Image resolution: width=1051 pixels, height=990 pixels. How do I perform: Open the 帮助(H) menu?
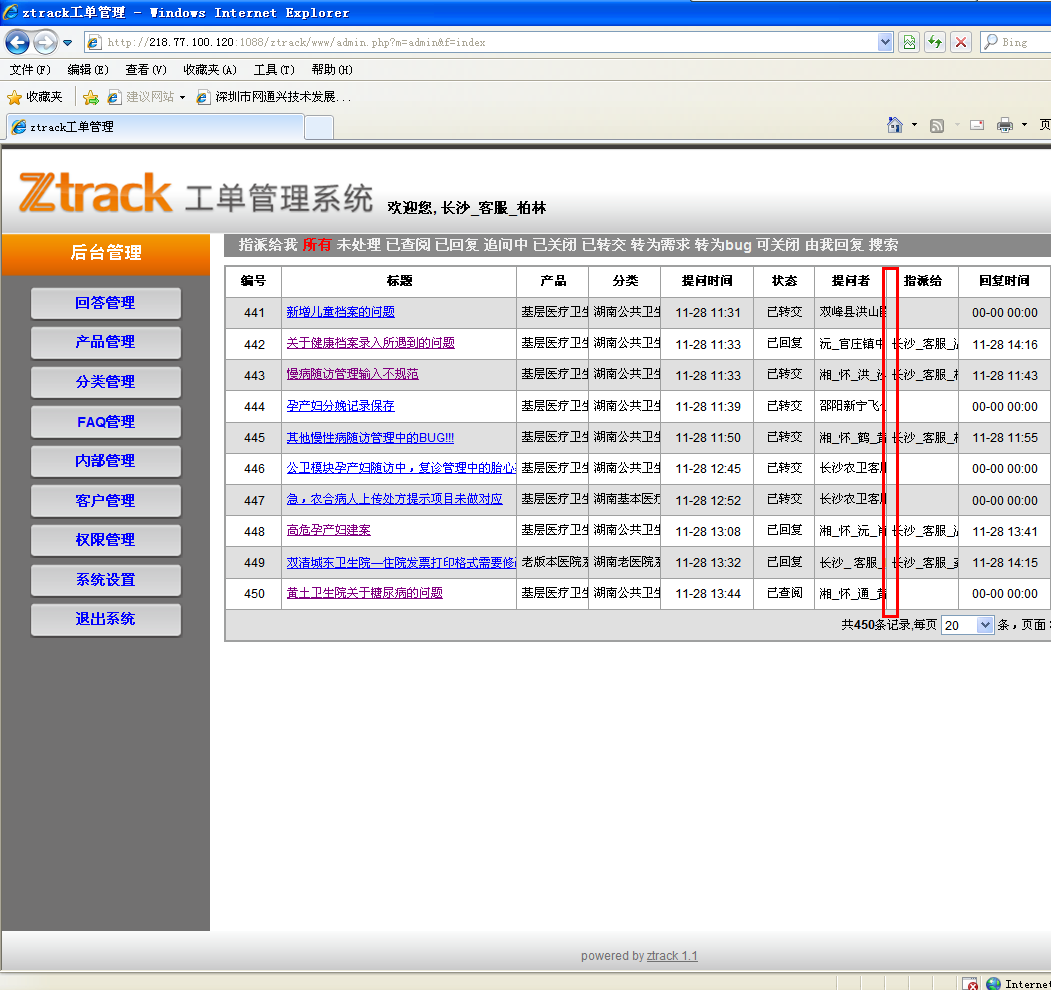332,70
